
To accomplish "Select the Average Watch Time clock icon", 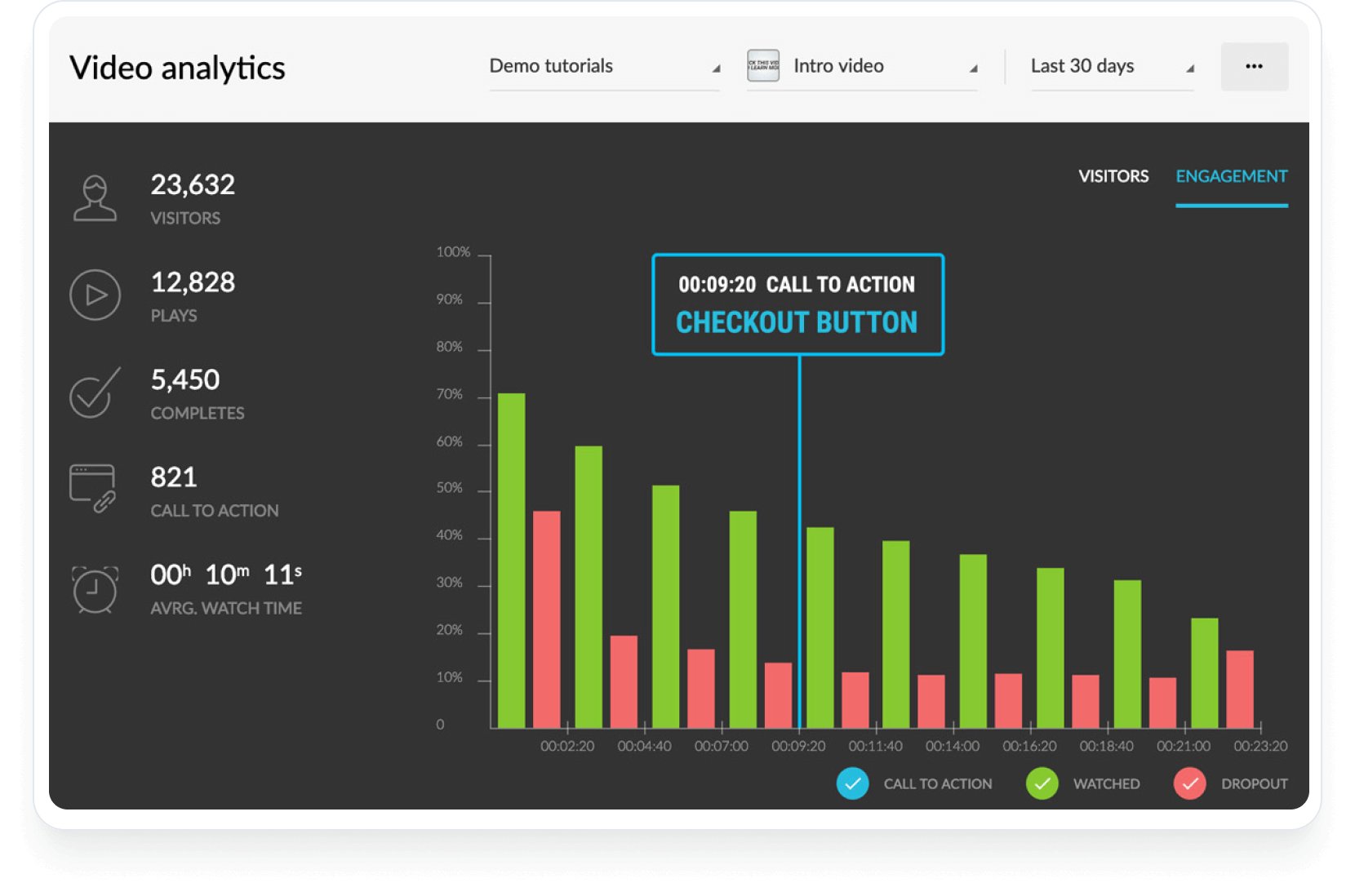I will click(x=96, y=589).
